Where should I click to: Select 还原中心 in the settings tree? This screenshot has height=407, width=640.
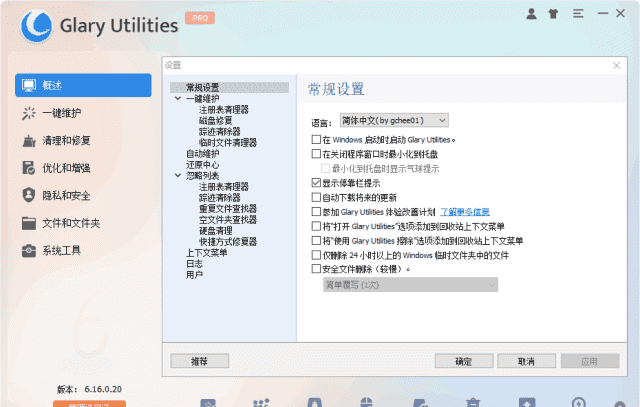[202, 165]
